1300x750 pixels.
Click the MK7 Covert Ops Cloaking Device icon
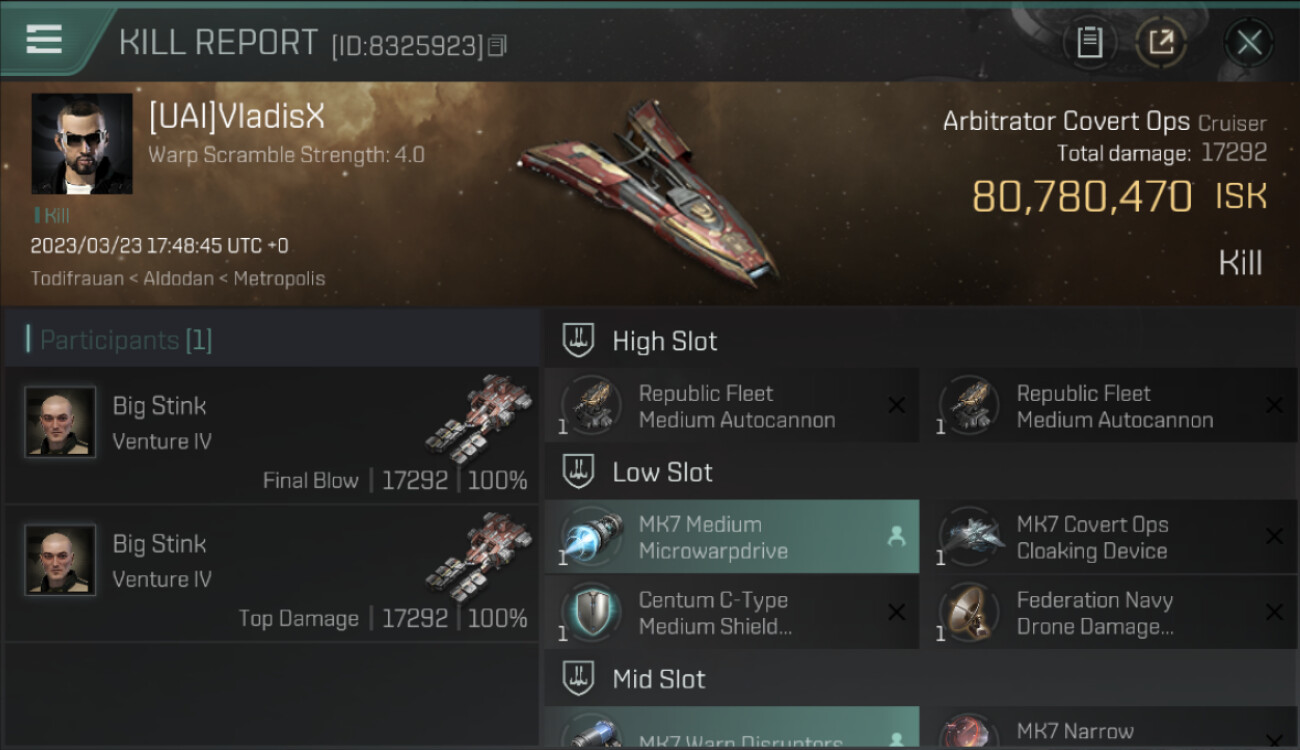(969, 537)
